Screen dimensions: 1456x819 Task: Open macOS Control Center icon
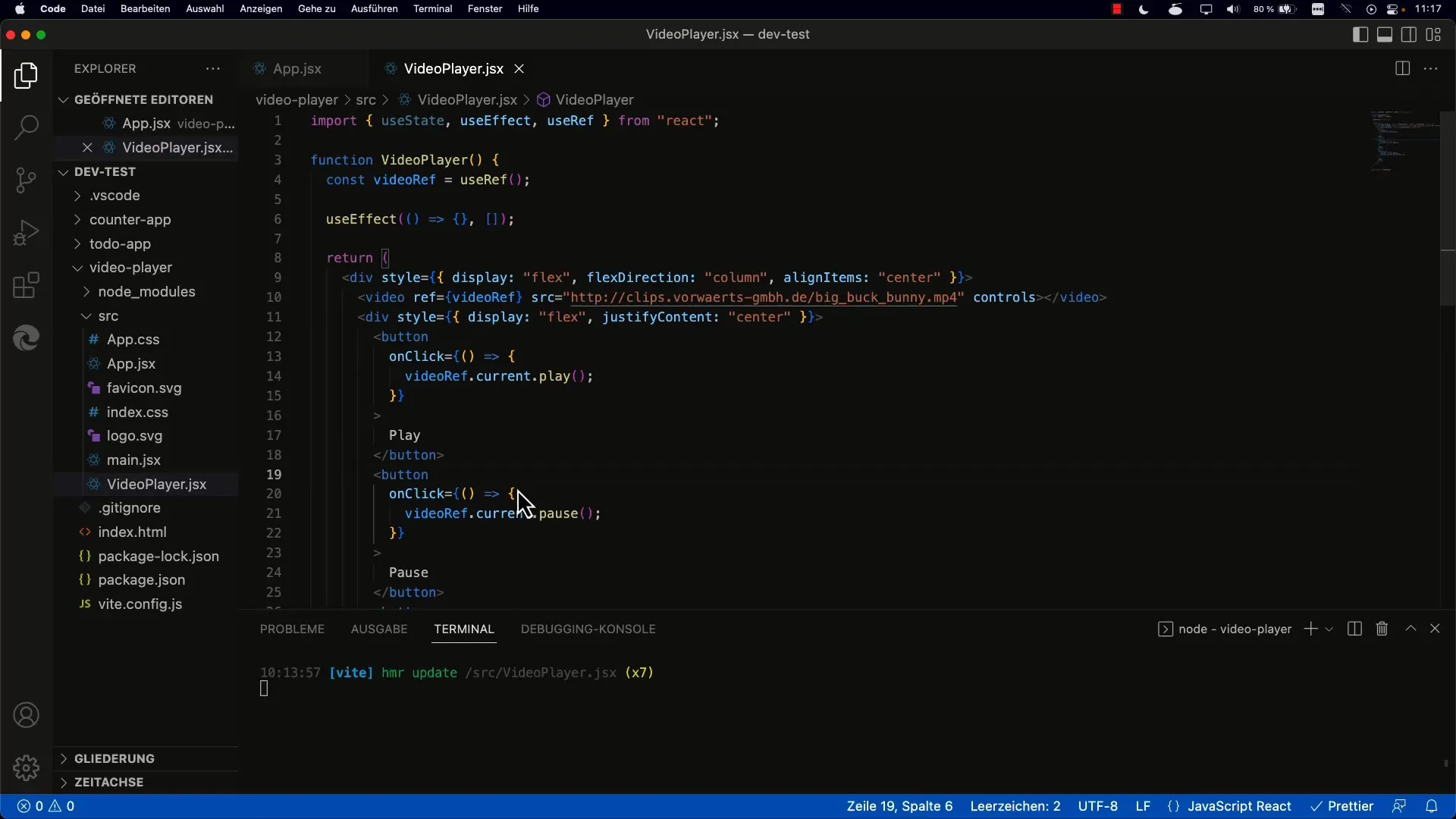(1394, 9)
